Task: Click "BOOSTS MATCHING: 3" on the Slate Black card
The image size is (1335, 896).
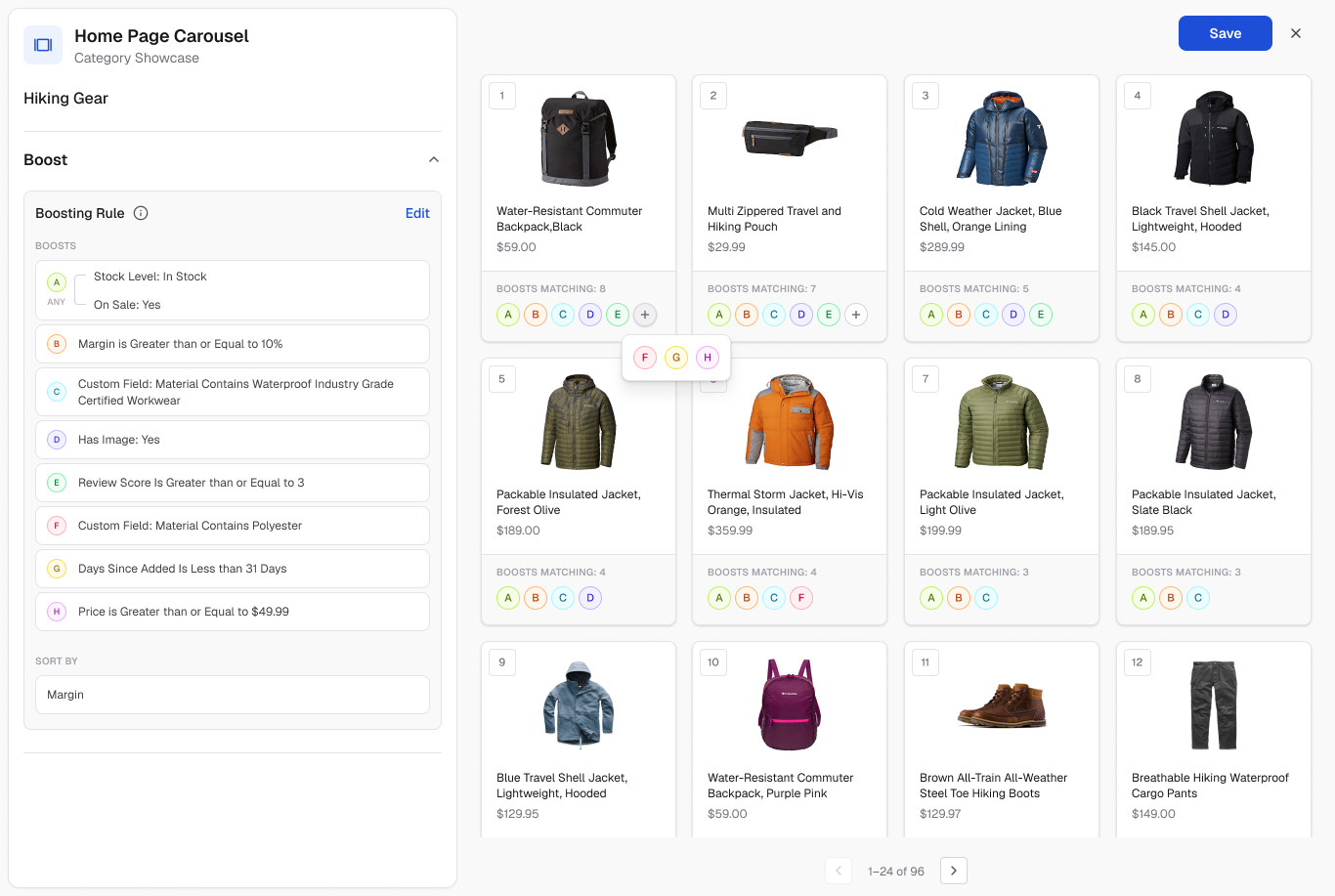Action: pos(1186,573)
